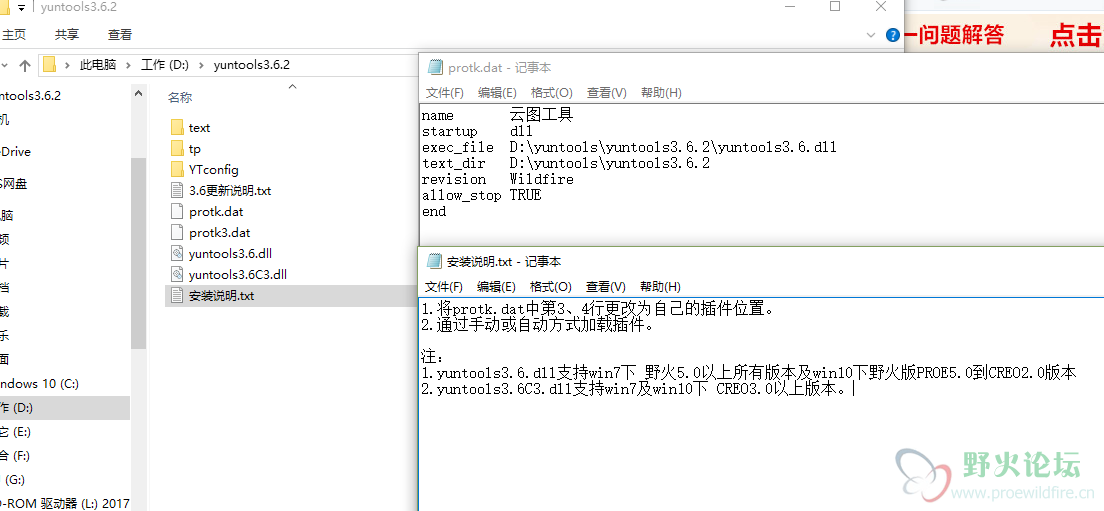Select drive (E:) in navigation pane
1104x511 pixels.
[15, 431]
